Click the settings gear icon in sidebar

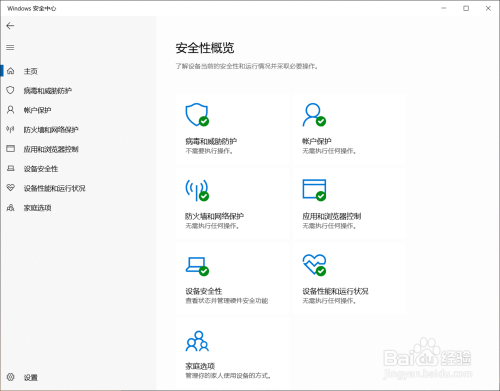pos(11,377)
